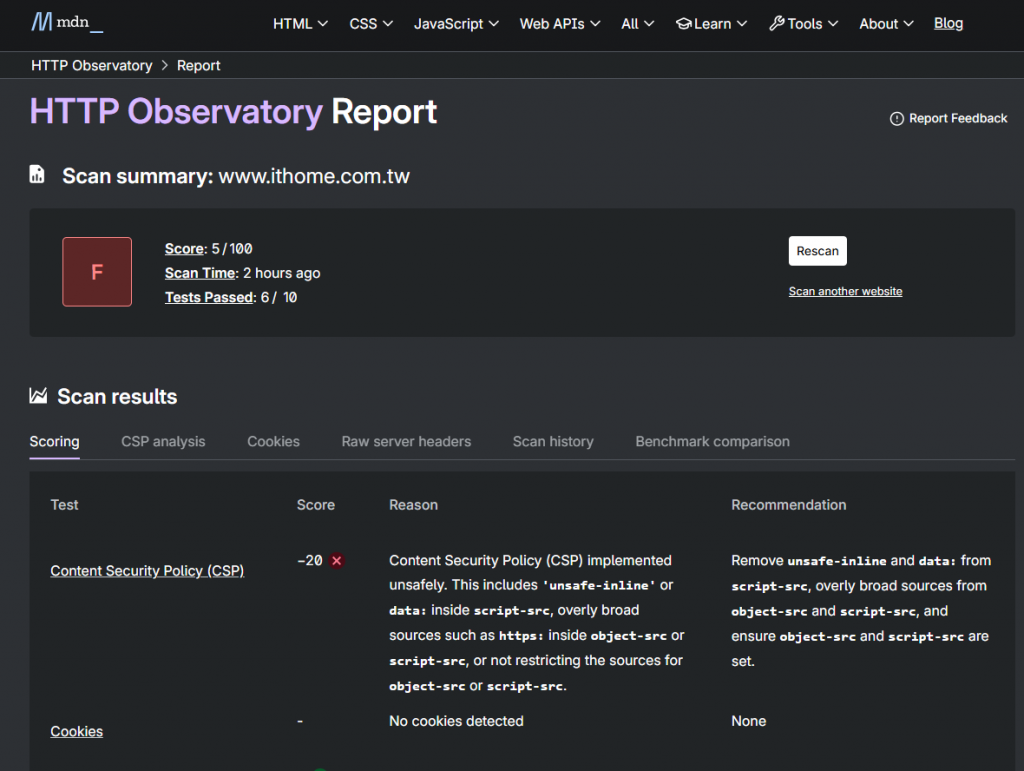This screenshot has width=1024, height=771.
Task: Expand the Learn menu
Action: [x=711, y=24]
